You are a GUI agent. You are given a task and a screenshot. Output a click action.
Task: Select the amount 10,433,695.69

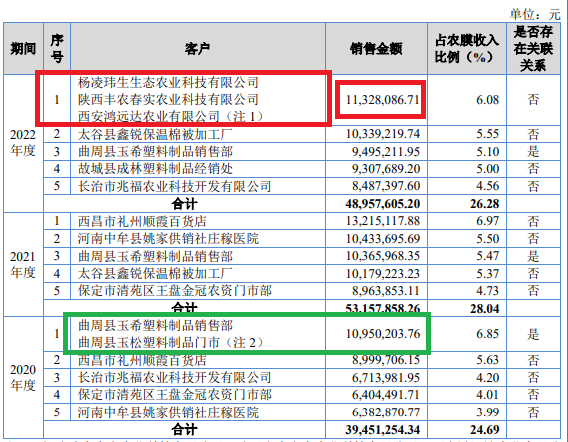coord(383,238)
